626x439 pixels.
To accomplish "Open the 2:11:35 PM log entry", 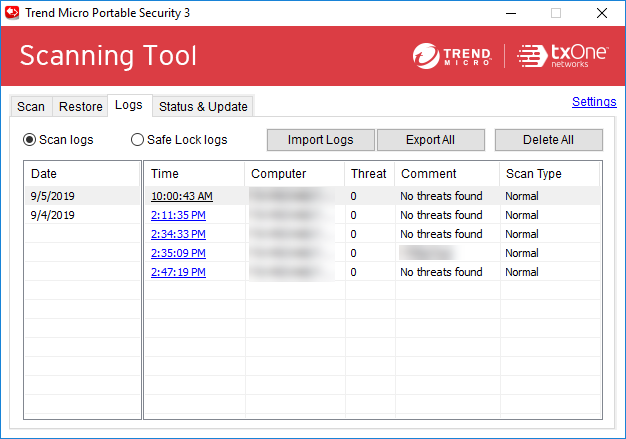I will click(178, 215).
